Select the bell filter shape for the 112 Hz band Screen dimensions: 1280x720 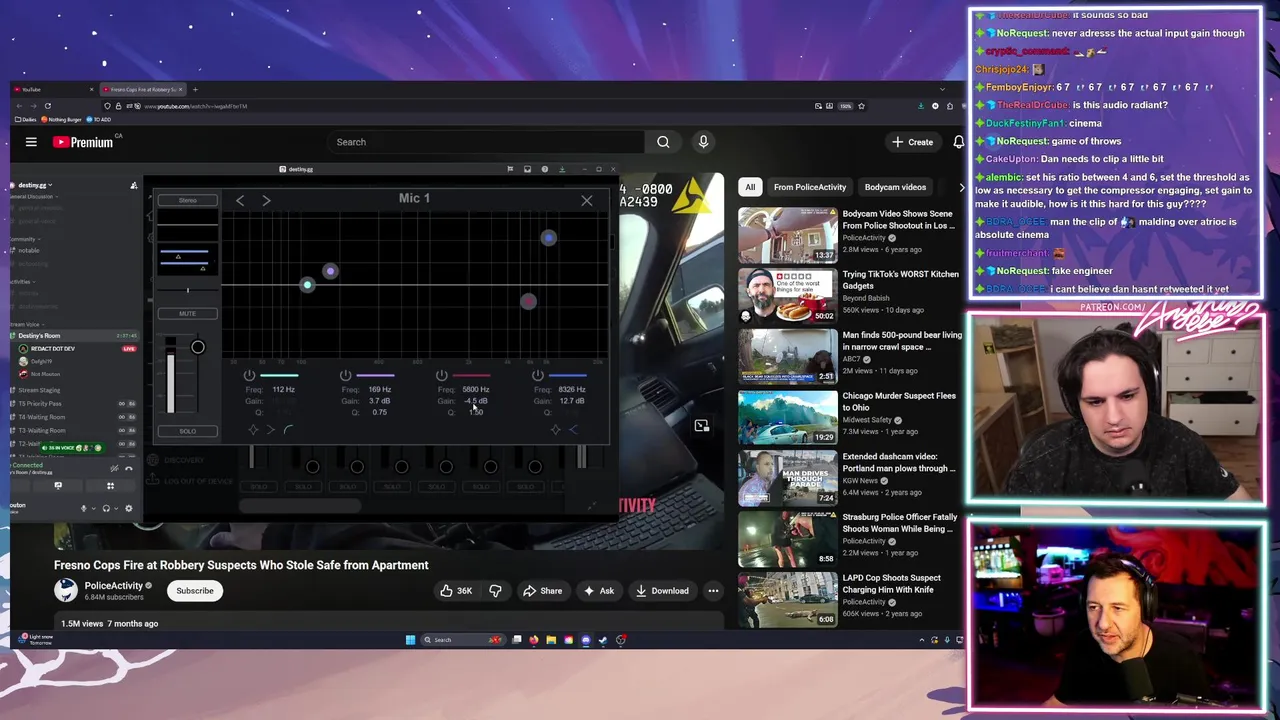pos(253,430)
